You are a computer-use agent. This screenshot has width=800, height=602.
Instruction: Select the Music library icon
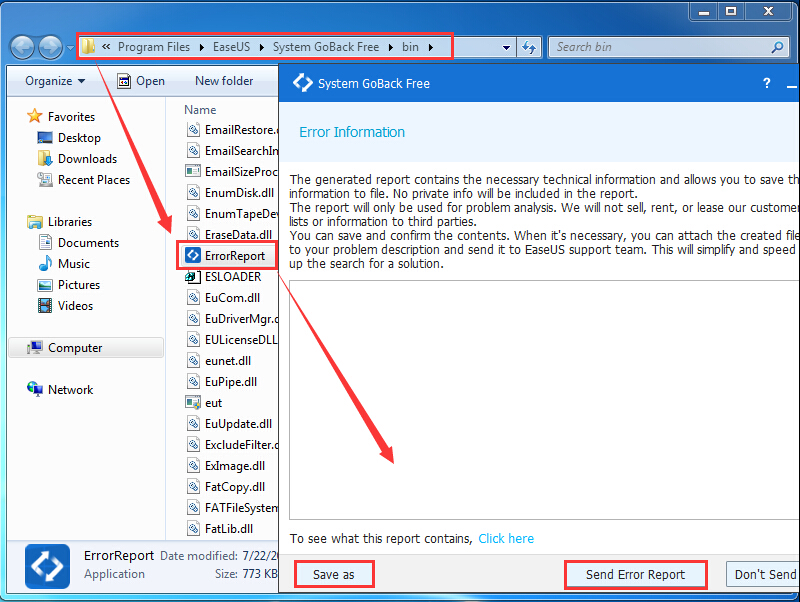pos(45,264)
